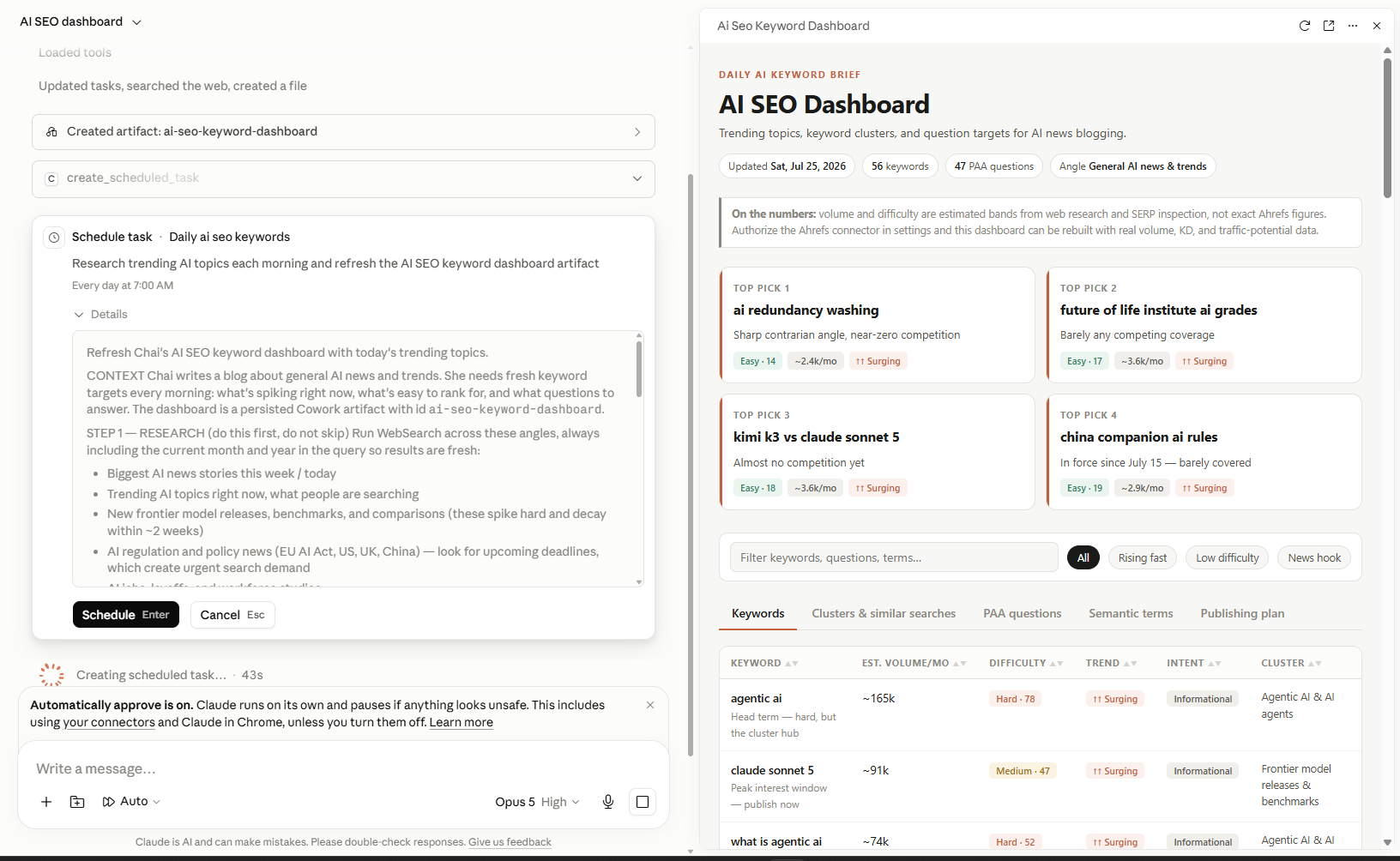Image resolution: width=1400 pixels, height=861 pixels.
Task: Select the what is agentic ai keyword
Action: pos(776,842)
